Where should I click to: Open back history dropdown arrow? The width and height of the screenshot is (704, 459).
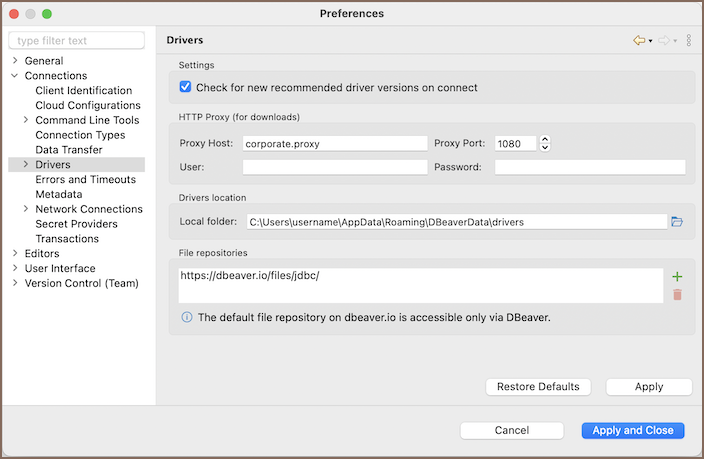(x=651, y=41)
